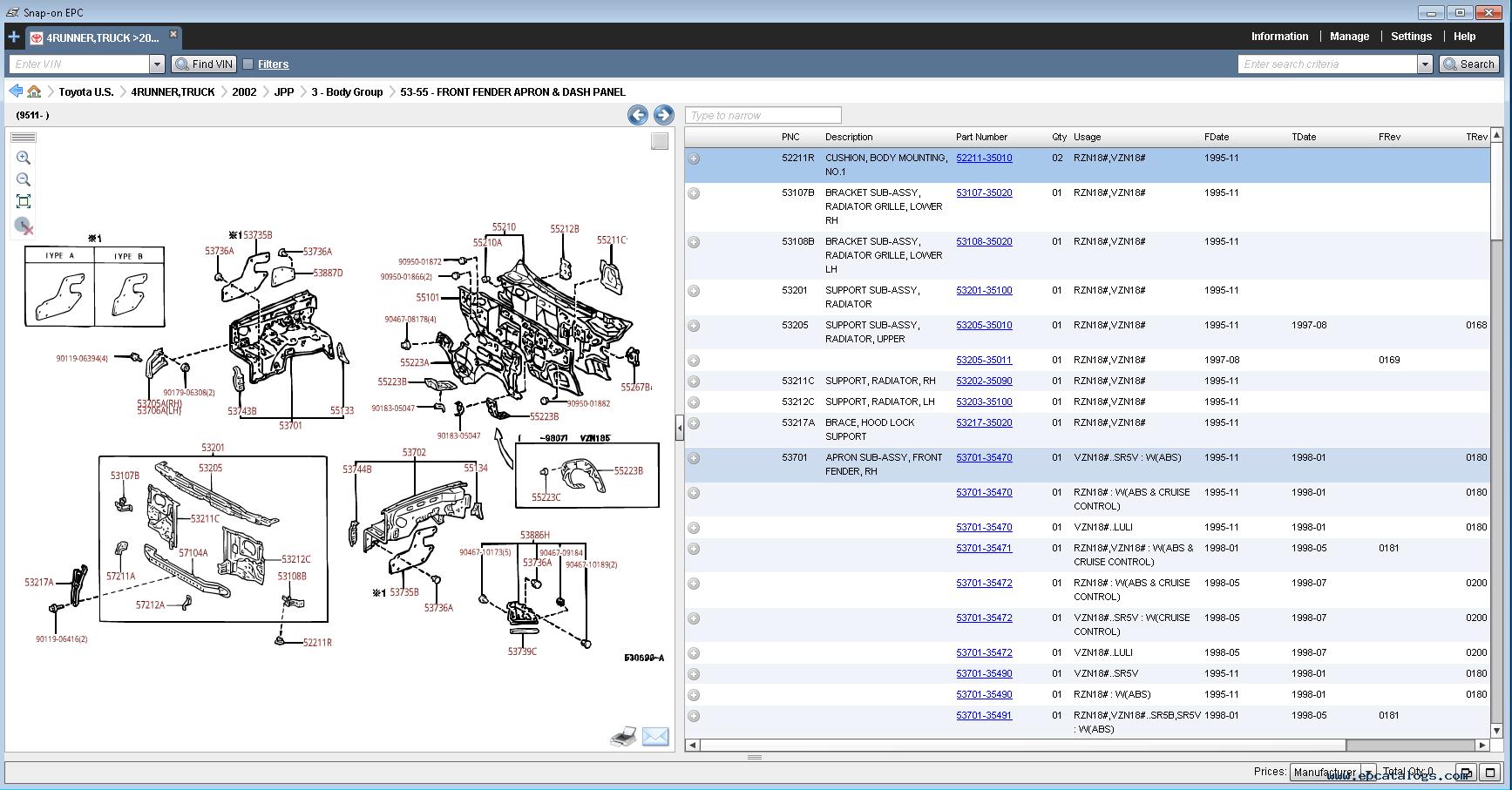Open part number 52211-35010 link
The image size is (1512, 790).
[x=984, y=158]
